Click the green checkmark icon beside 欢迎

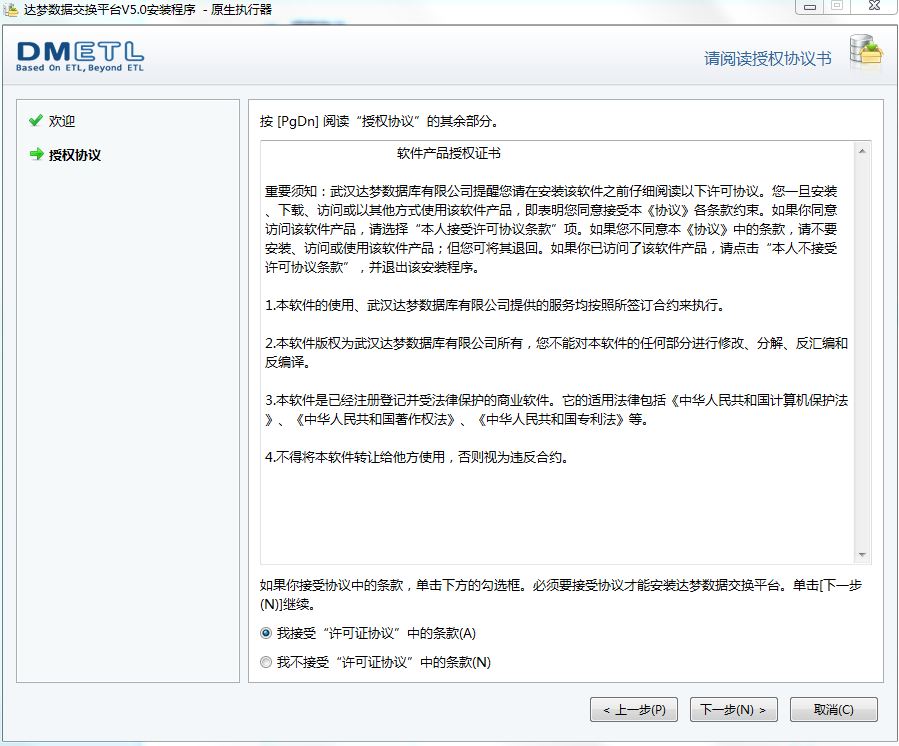[36, 120]
